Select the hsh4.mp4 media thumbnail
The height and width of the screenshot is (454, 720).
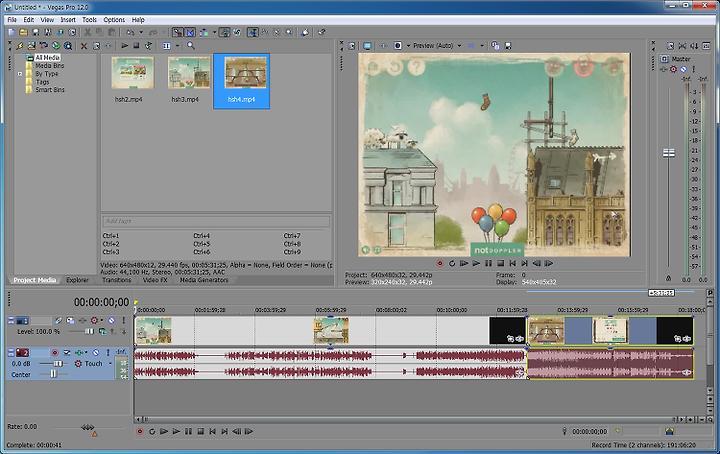coord(245,73)
